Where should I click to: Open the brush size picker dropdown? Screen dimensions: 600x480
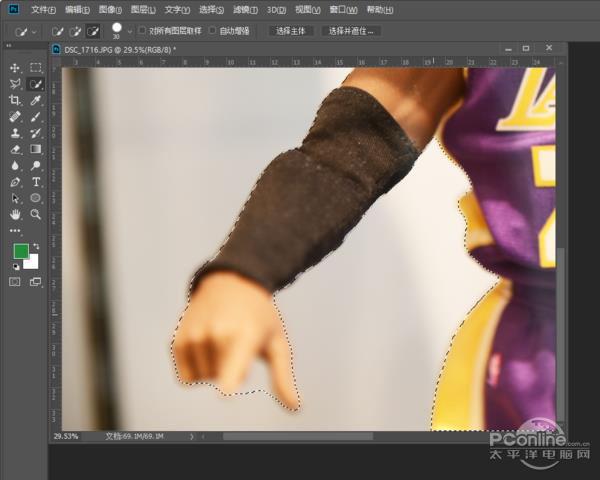(x=129, y=32)
